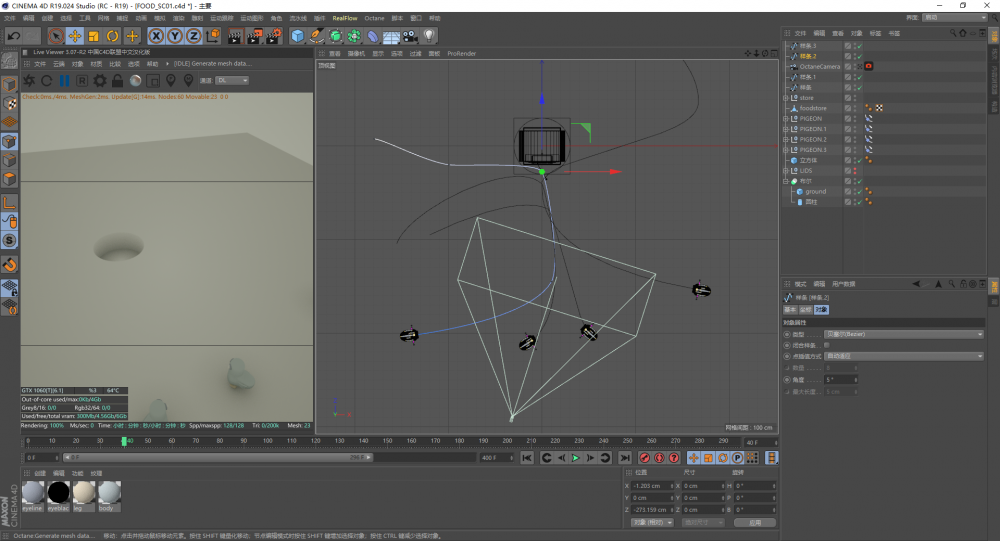This screenshot has width=1000, height=541.
Task: Open the RealFlow menu
Action: (x=344, y=18)
